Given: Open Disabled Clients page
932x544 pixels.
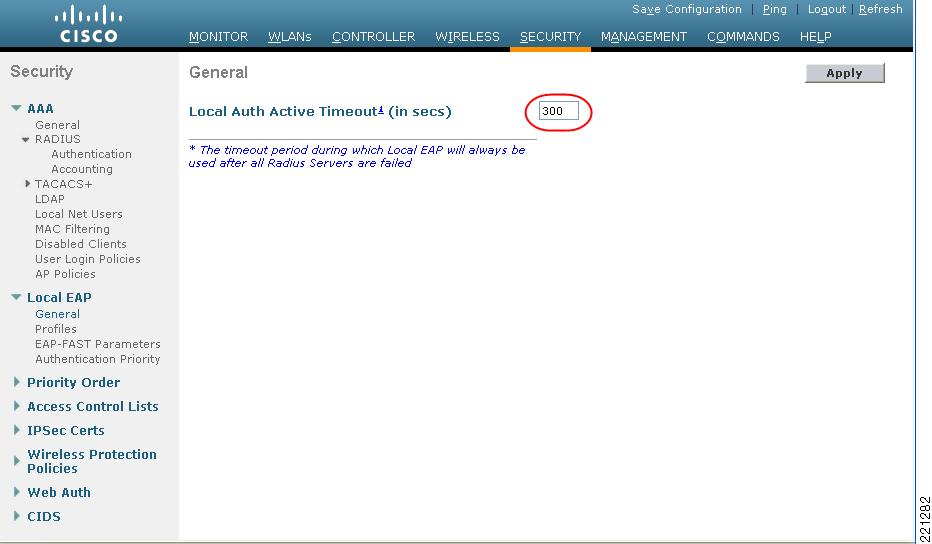Looking at the screenshot, I should (80, 244).
